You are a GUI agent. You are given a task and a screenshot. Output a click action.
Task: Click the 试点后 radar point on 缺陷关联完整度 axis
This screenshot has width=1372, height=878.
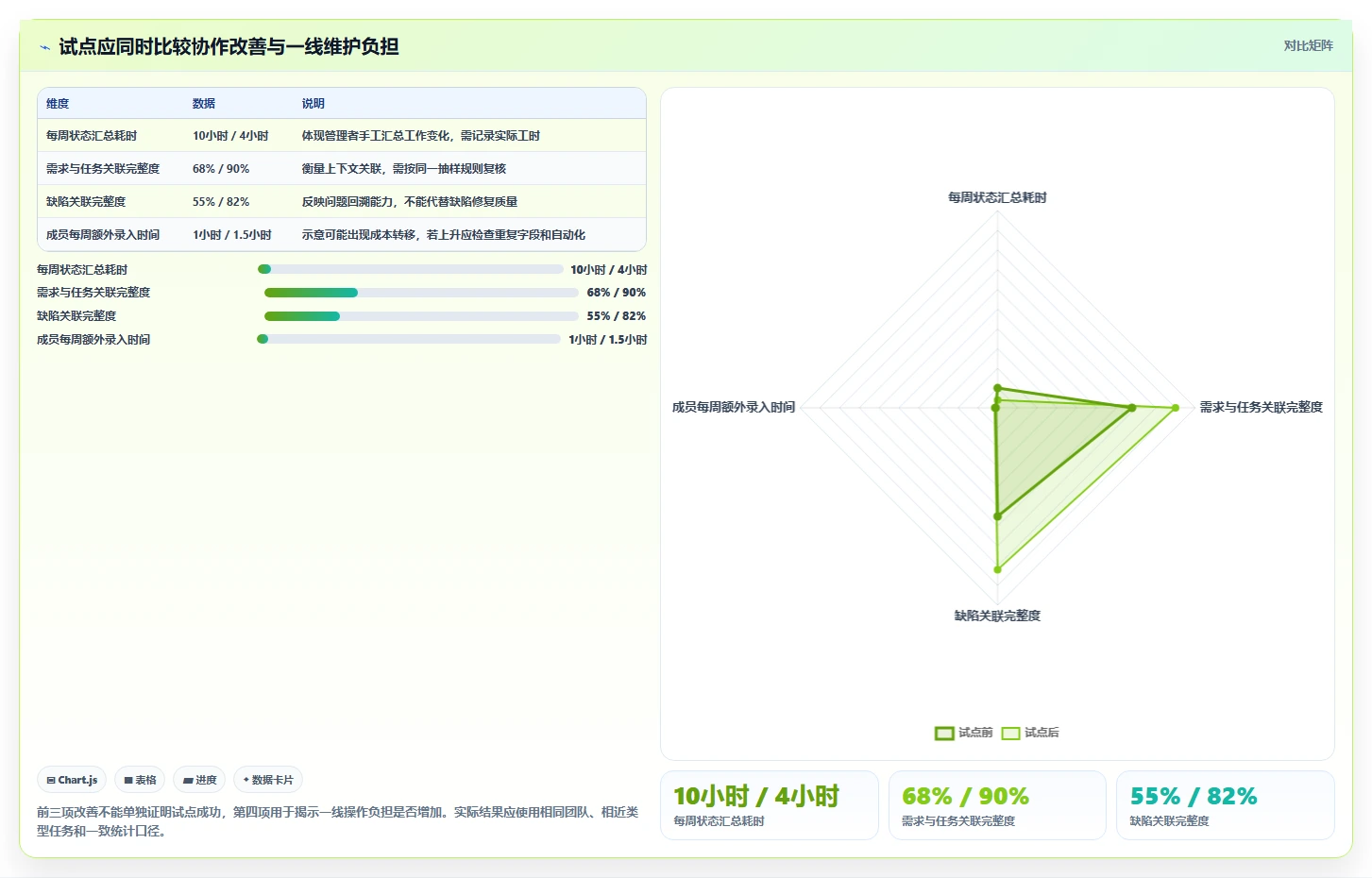click(x=997, y=569)
